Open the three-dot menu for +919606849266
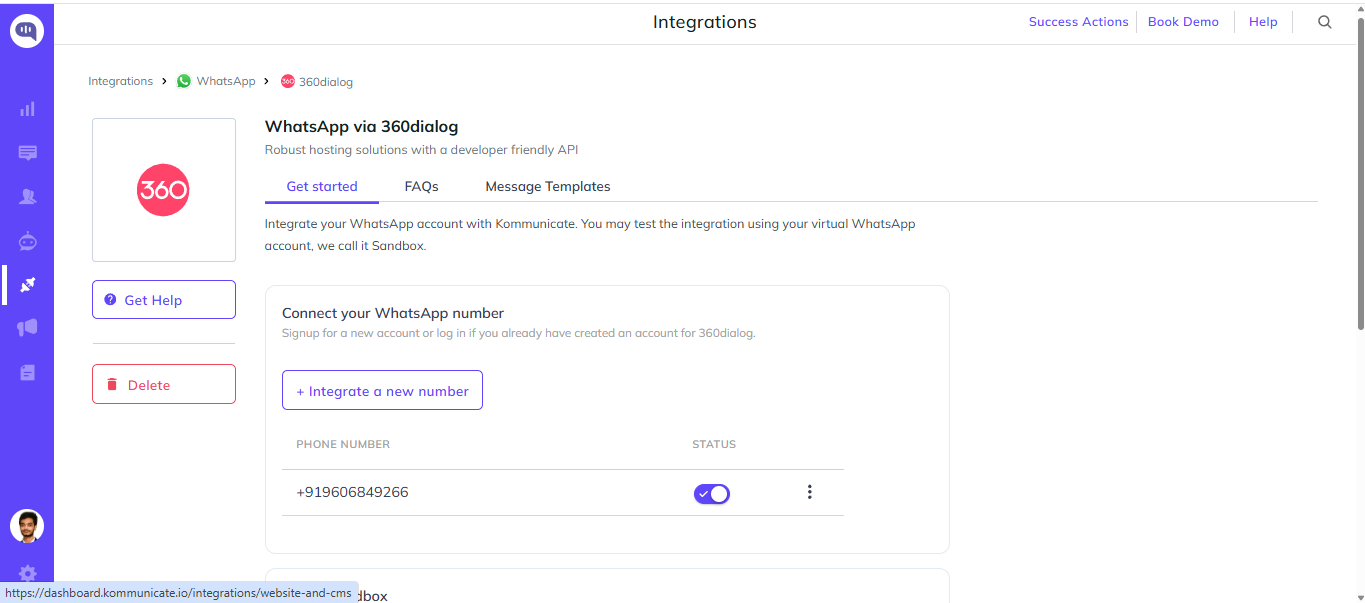Screen dimensions: 1365x603 (x=810, y=492)
